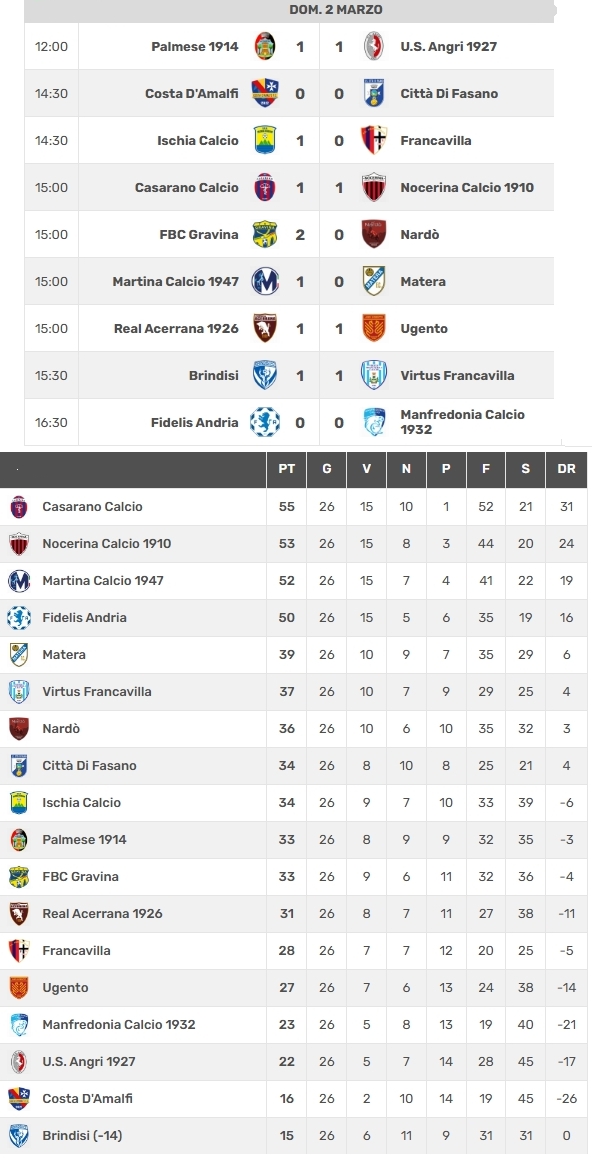Click the V wins column header
Image resolution: width=592 pixels, height=1158 pixels.
366,469
